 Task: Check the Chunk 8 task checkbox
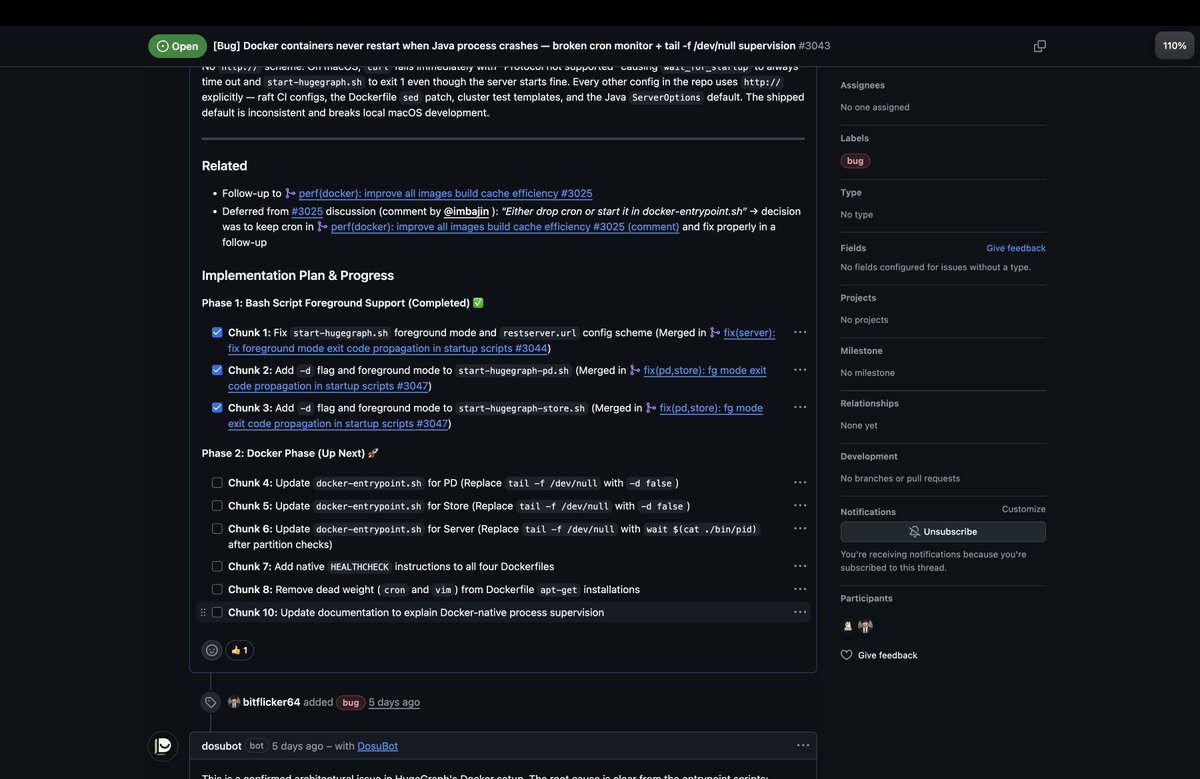217,590
